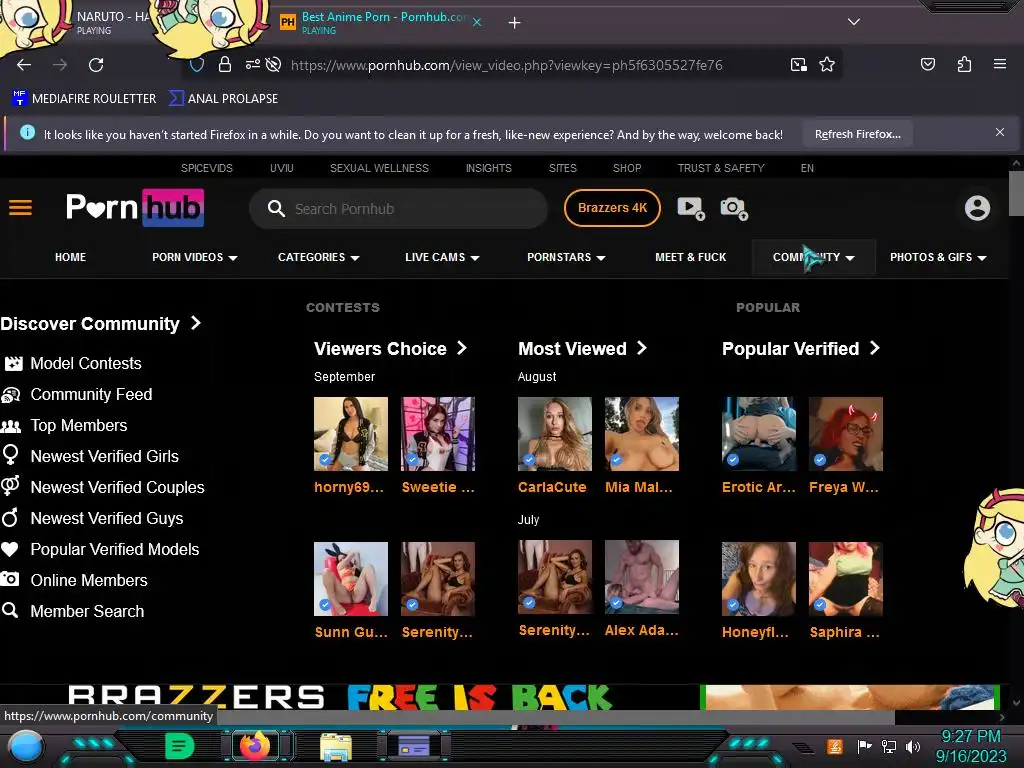Click the volume speaker tray icon

(x=912, y=746)
